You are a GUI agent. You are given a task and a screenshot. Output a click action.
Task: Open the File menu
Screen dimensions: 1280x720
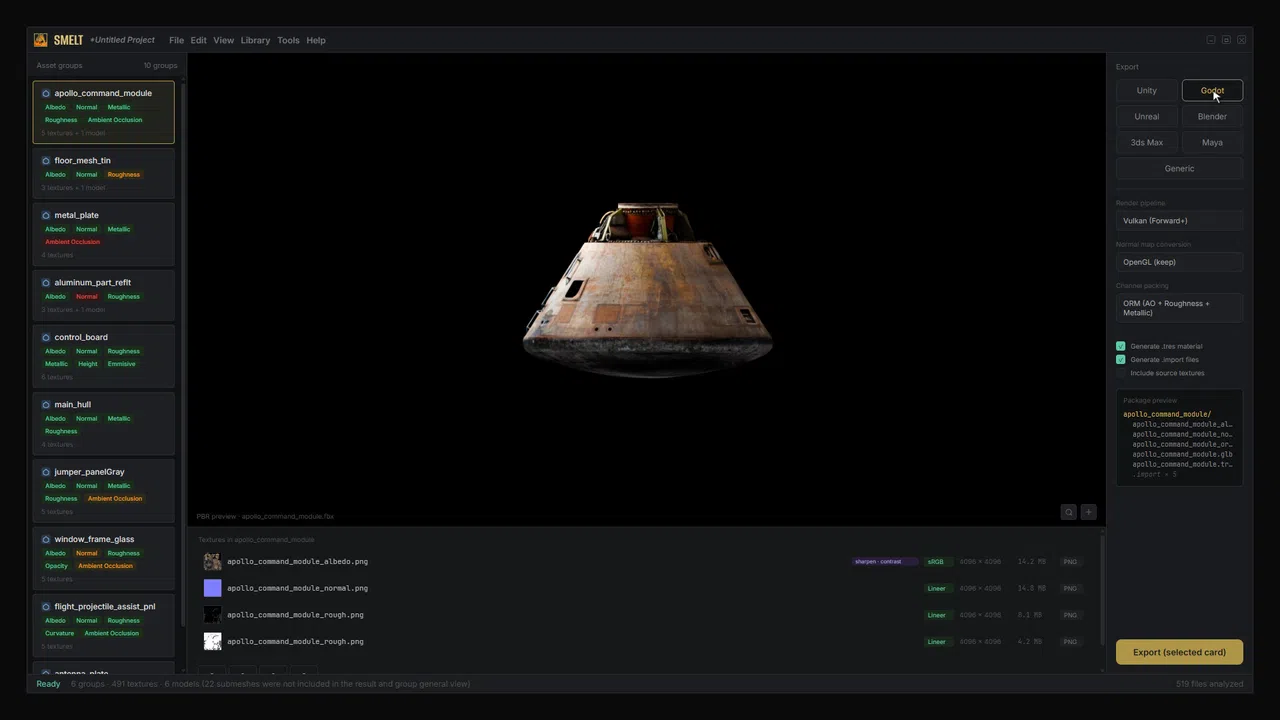176,40
